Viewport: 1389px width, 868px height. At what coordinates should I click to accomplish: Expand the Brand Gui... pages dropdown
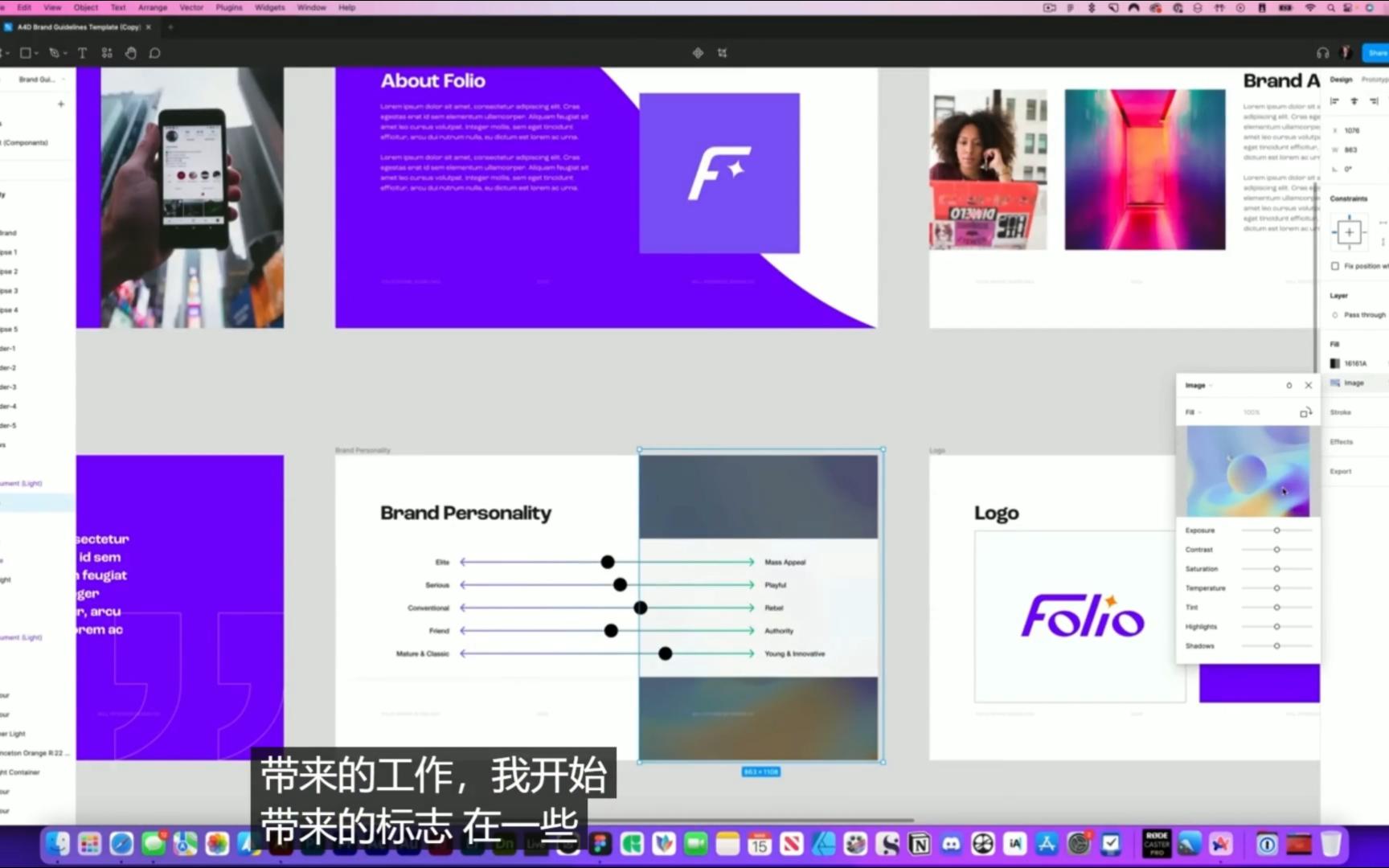click(42, 80)
